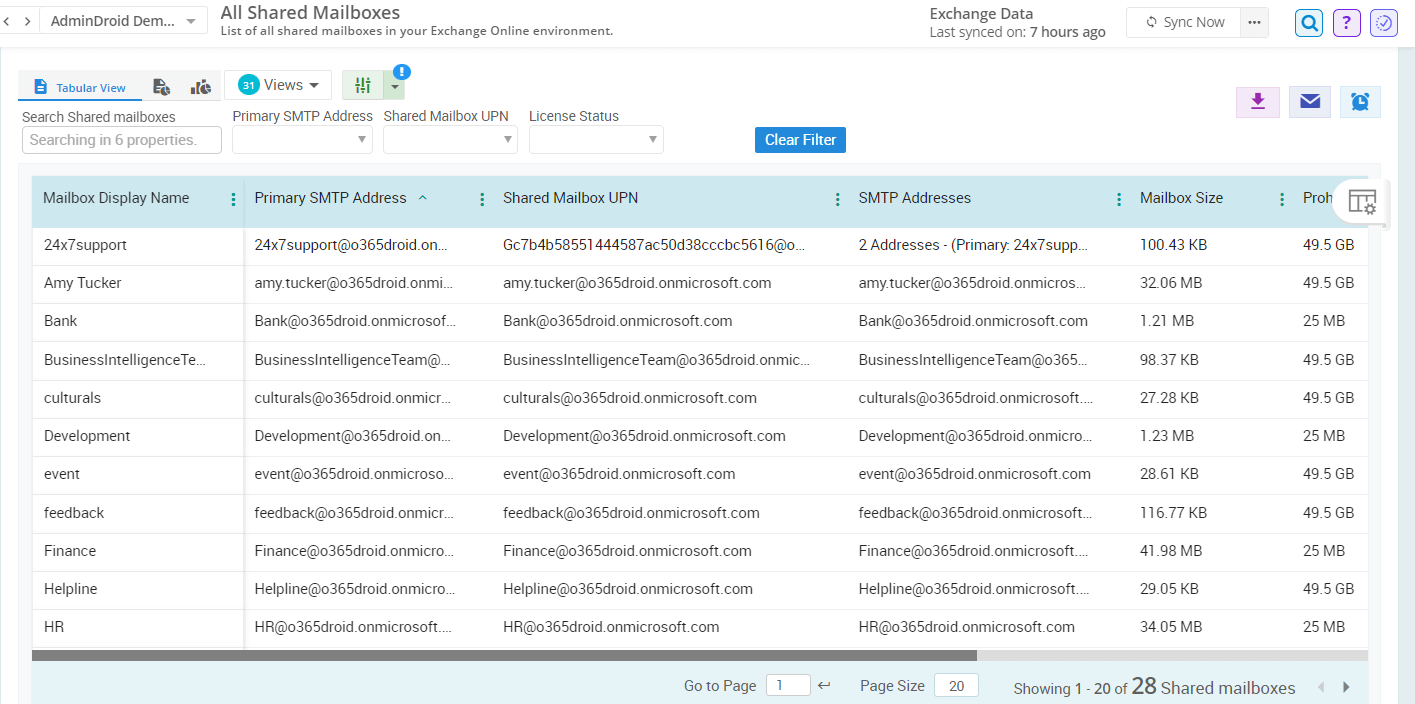Click the horizontal table scrollbar
This screenshot has height=704, width=1415.
click(x=504, y=656)
